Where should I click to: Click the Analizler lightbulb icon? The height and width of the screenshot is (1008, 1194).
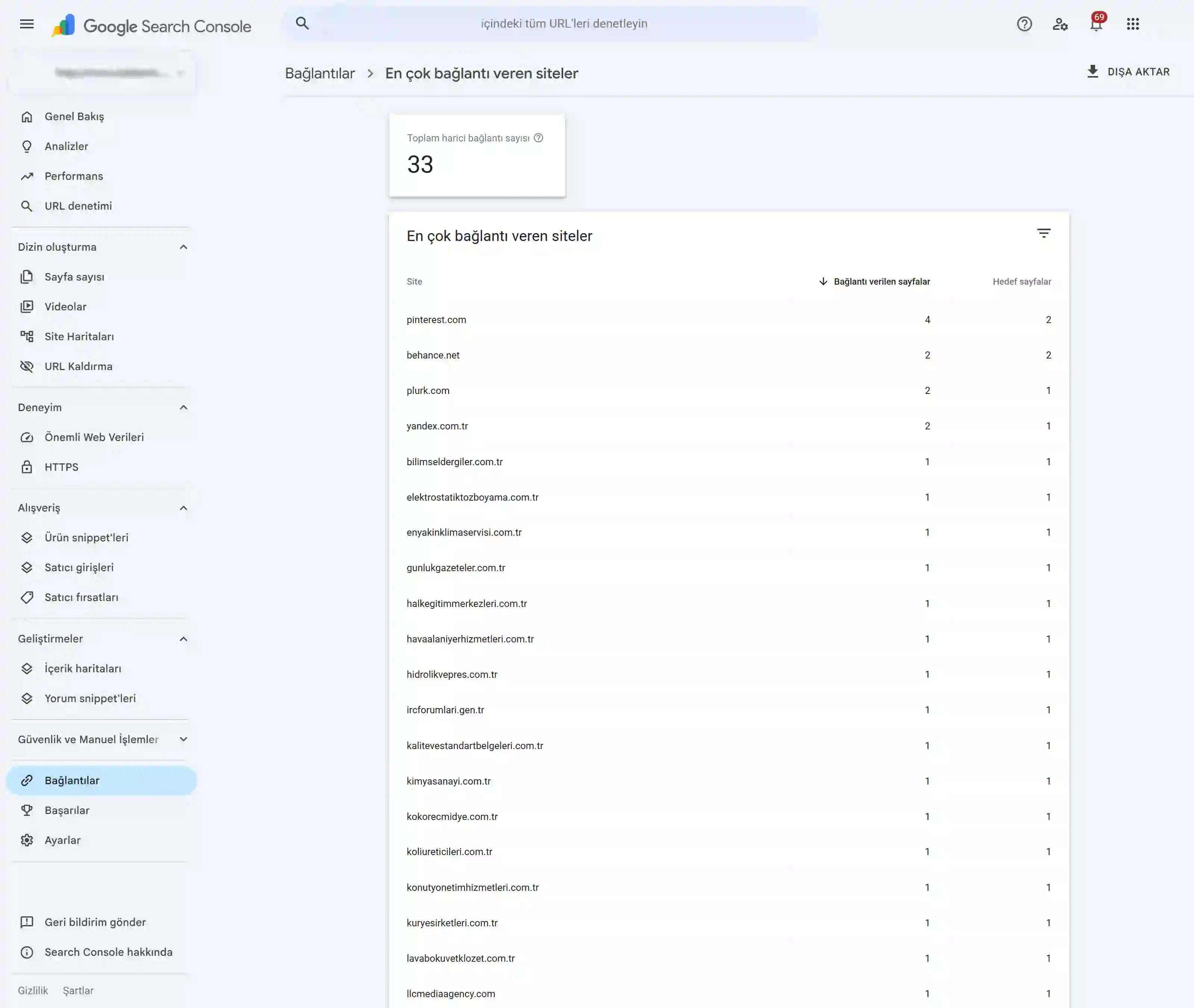coord(27,146)
